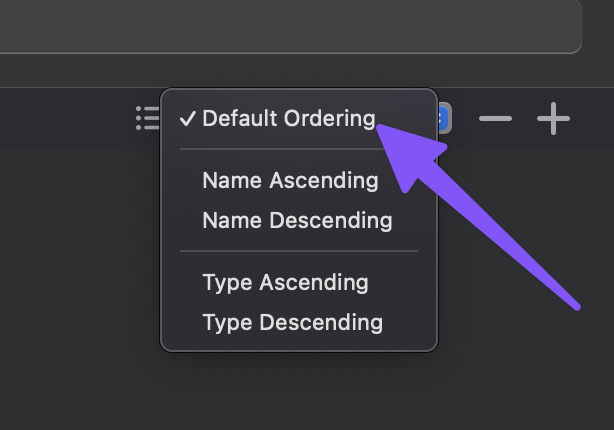Viewport: 614px width, 430px height.
Task: Click the list ordering icon left of menu
Action: point(148,119)
